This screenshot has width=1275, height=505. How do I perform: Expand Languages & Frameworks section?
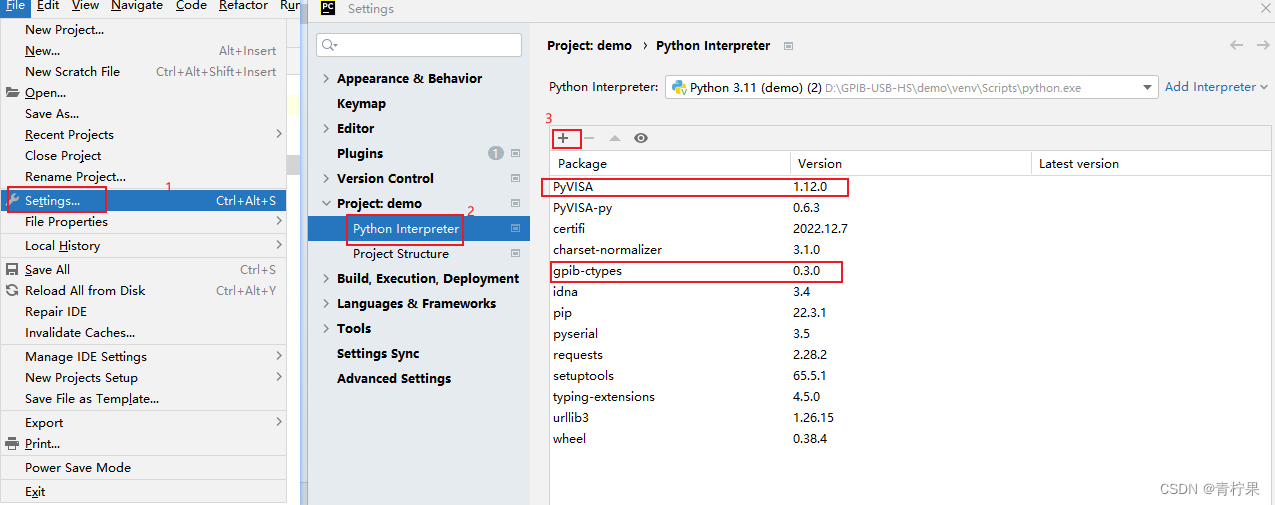point(326,303)
